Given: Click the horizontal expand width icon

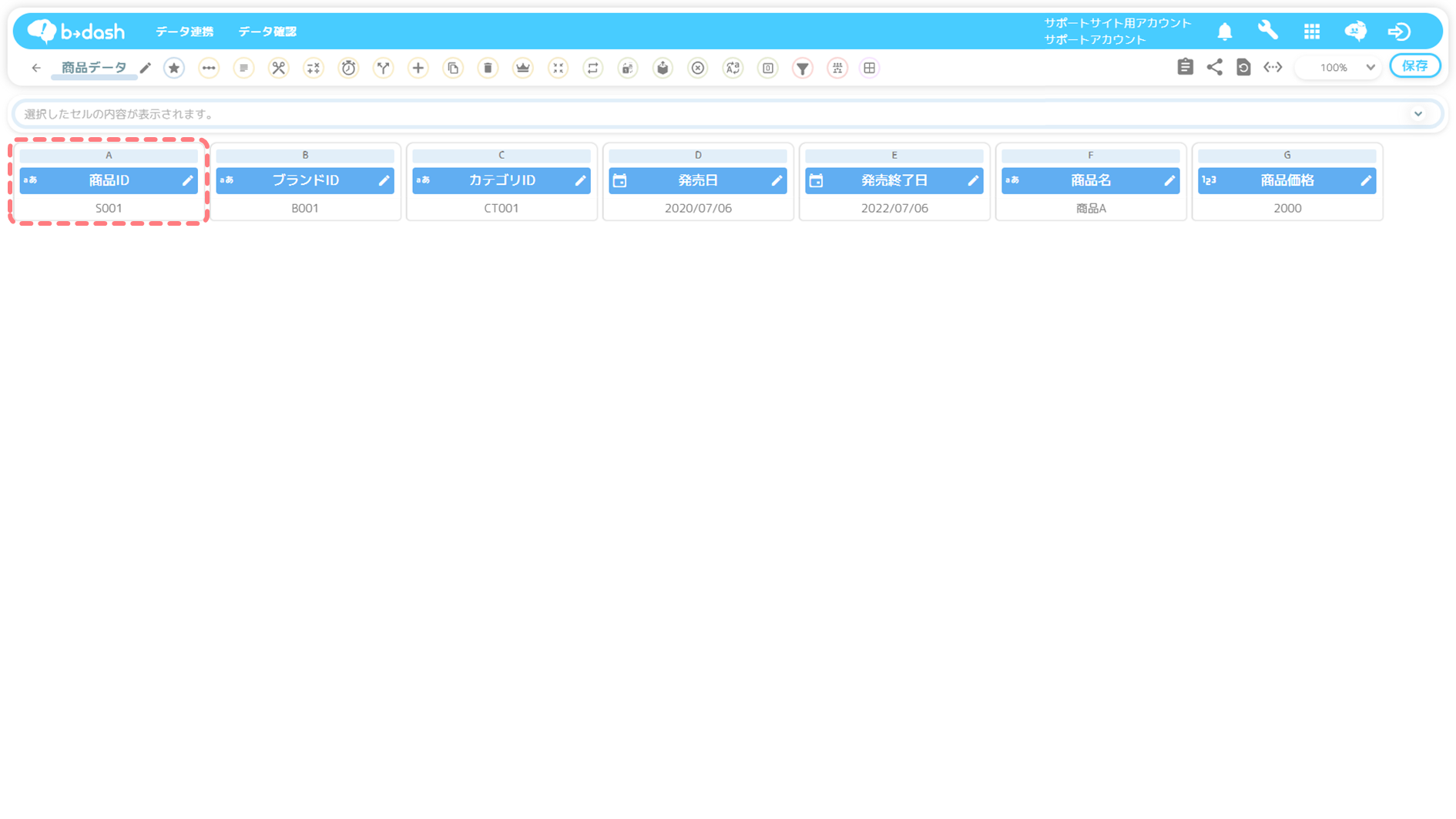Looking at the screenshot, I should click(x=1273, y=67).
